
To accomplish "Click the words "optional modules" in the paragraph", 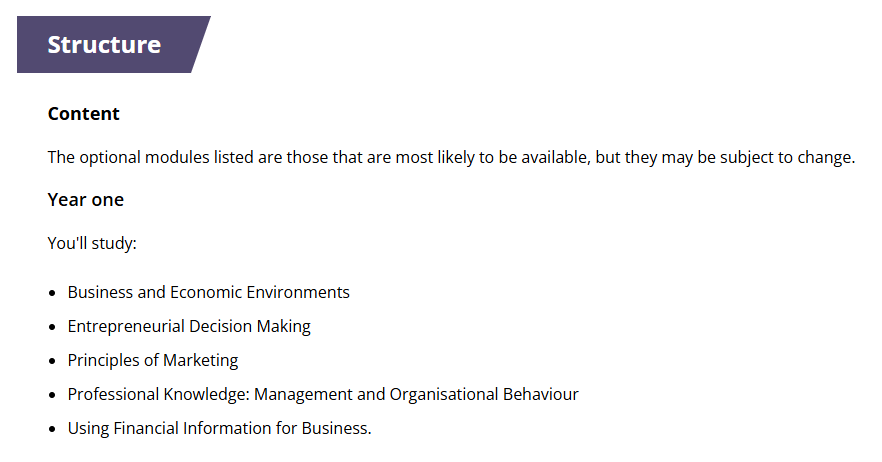I will coord(144,158).
